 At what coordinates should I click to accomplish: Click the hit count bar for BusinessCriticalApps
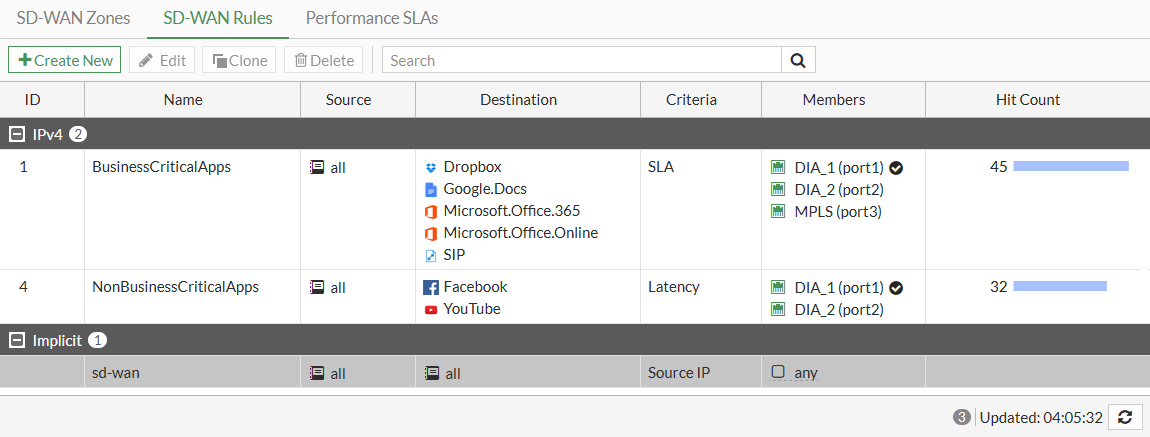click(x=1070, y=166)
